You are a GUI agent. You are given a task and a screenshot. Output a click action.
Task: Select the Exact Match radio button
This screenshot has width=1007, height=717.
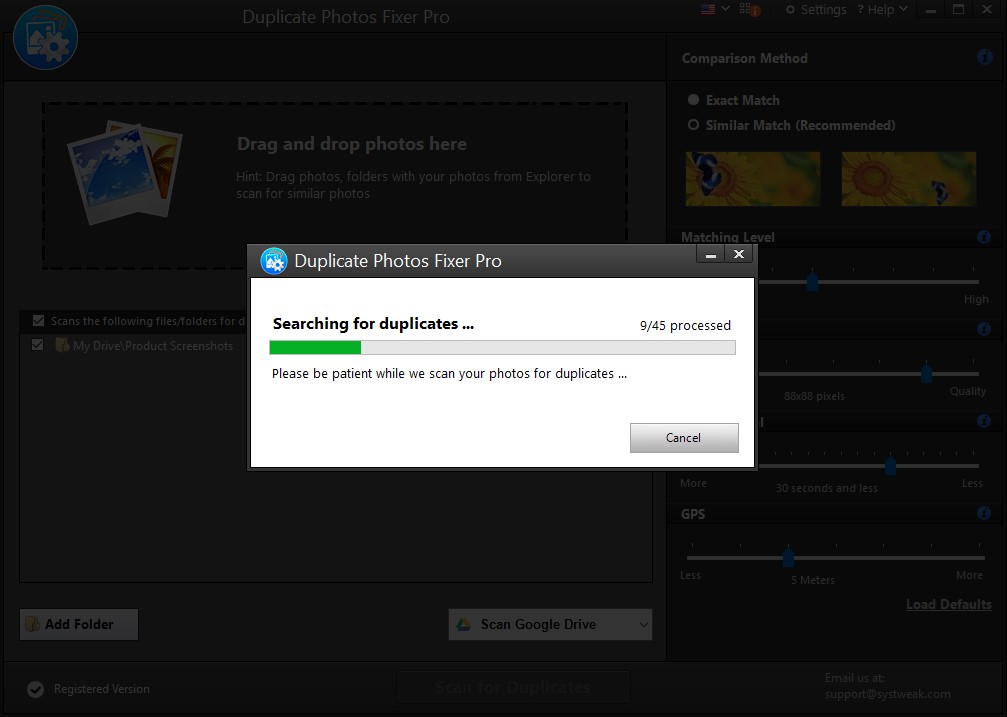coord(694,100)
